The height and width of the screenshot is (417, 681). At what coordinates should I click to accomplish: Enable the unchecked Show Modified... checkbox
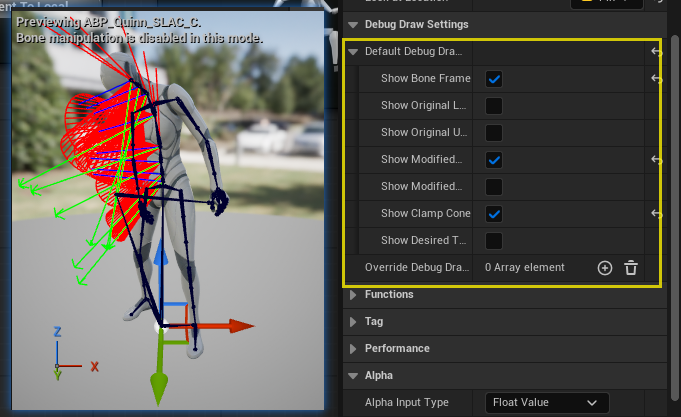click(494, 187)
